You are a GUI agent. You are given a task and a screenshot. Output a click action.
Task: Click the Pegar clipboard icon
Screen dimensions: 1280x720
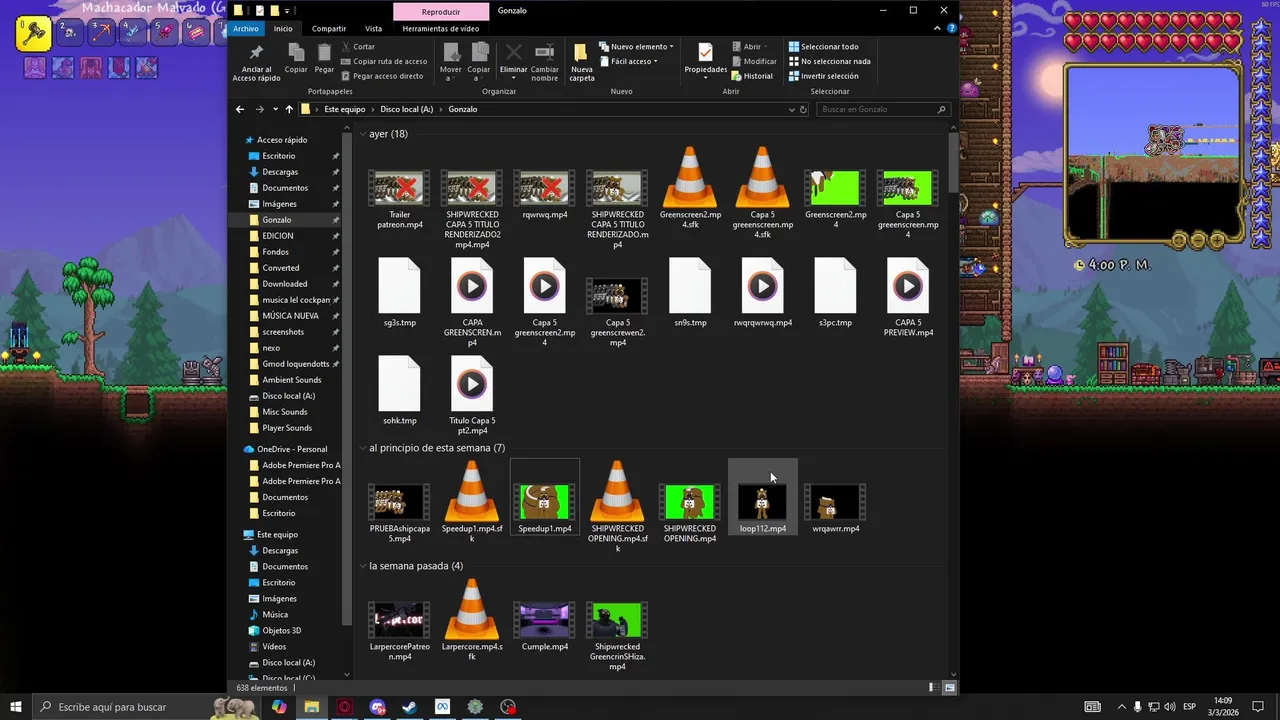click(x=324, y=53)
